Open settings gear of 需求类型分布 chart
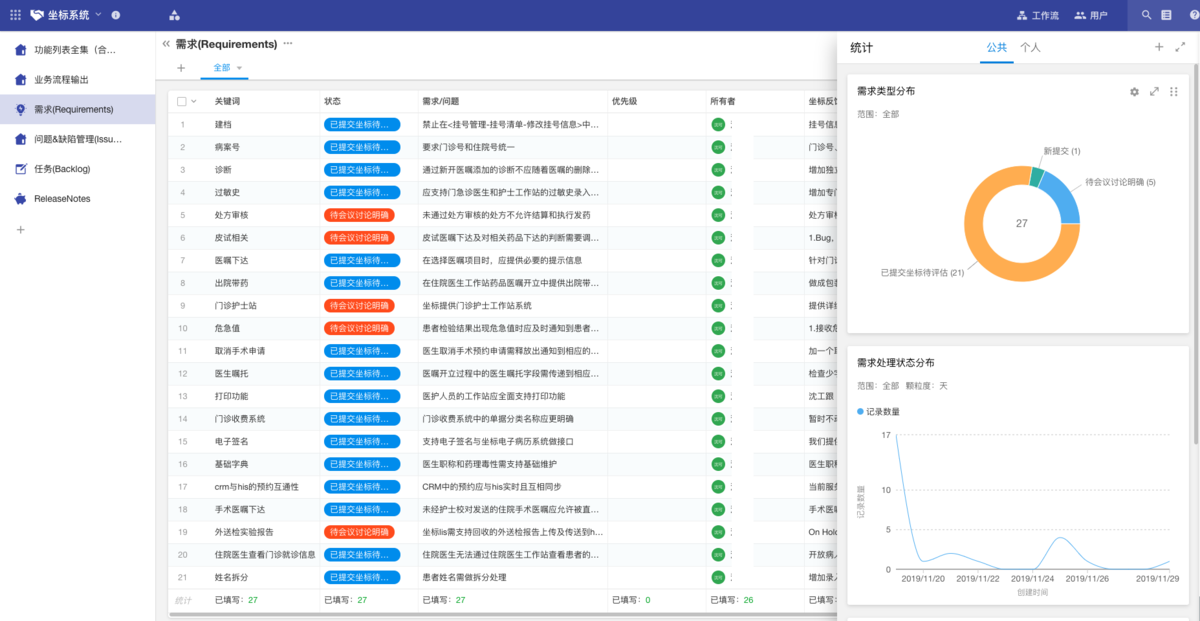 (1134, 91)
